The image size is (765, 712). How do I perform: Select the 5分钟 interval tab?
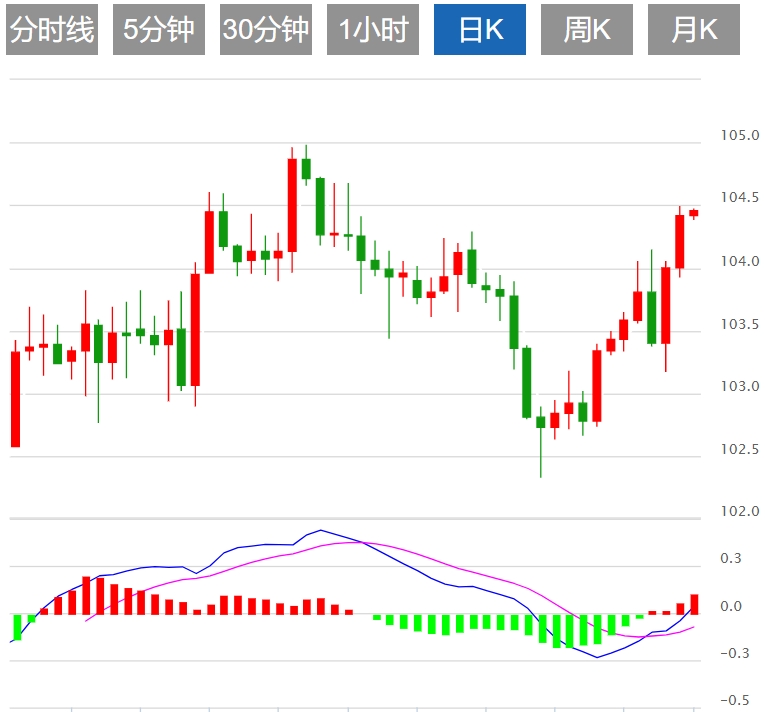coord(159,29)
